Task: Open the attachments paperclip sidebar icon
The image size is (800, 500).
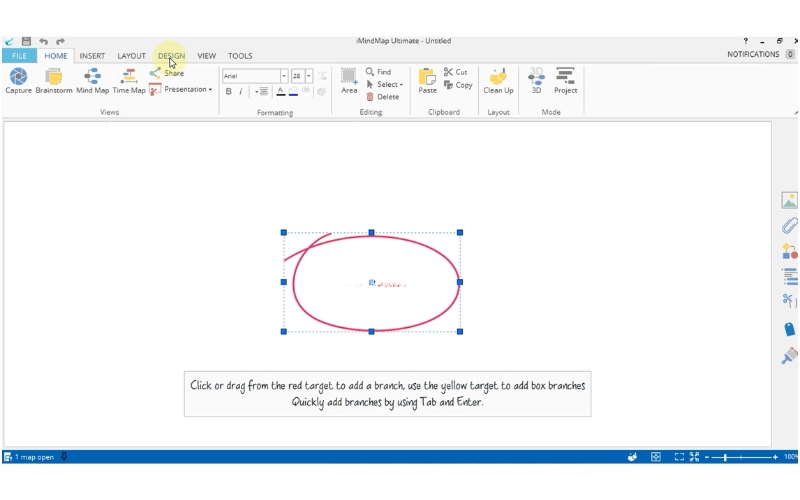Action: pos(789,226)
